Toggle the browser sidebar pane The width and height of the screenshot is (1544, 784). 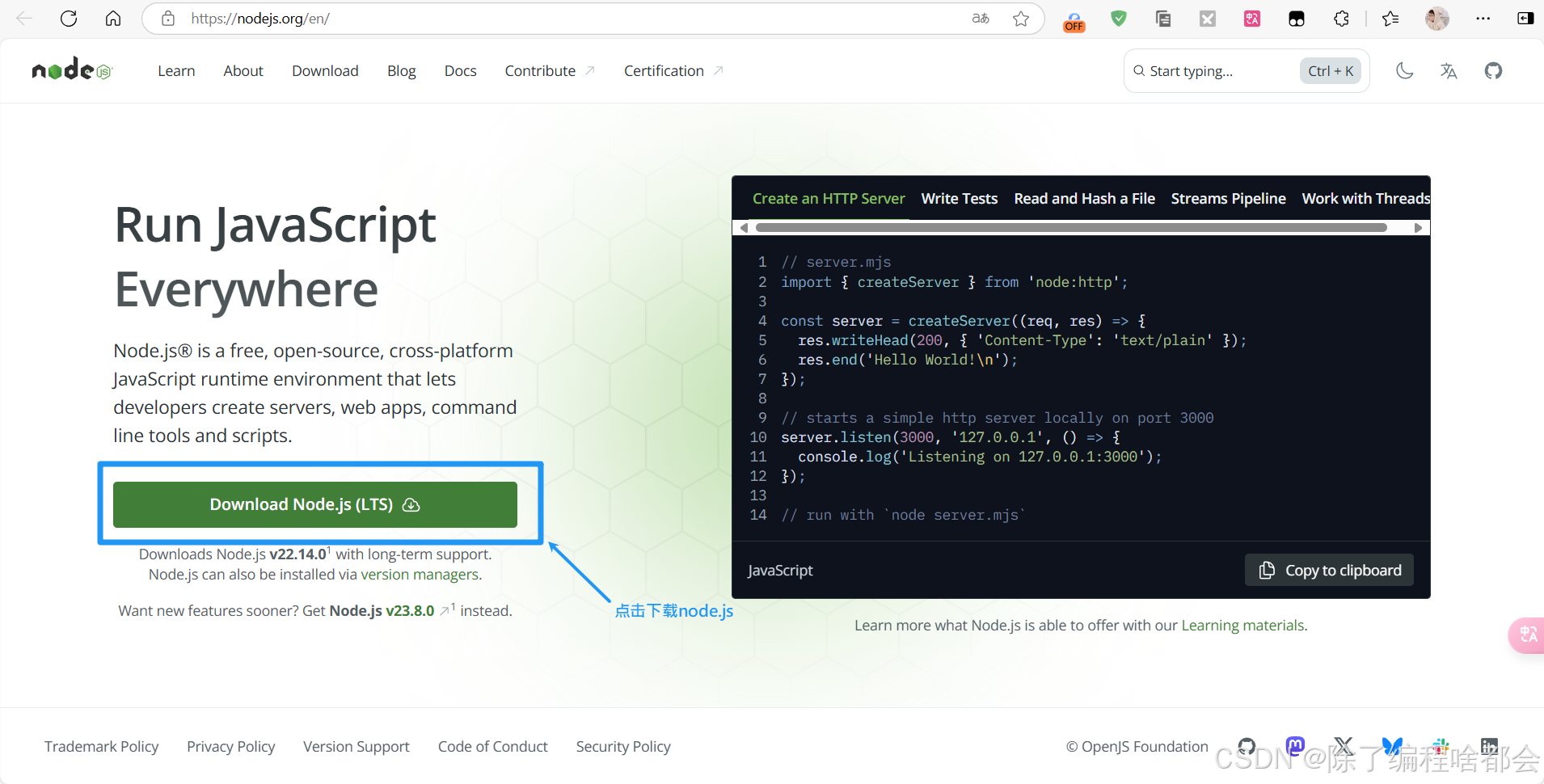click(x=1525, y=19)
